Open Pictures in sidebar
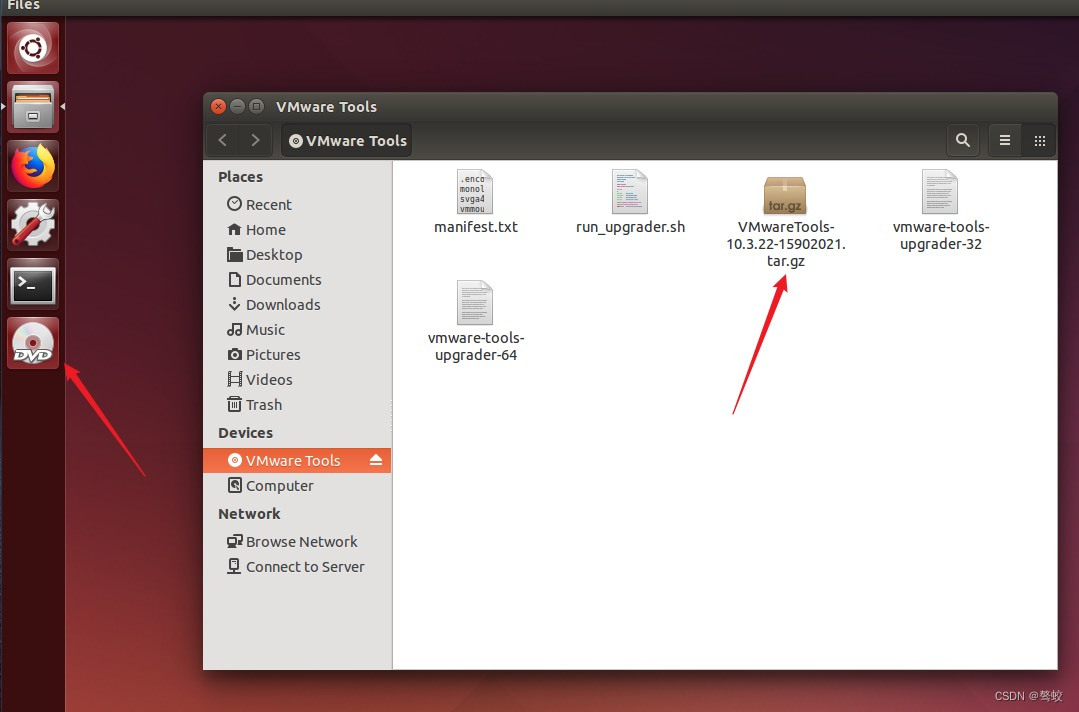This screenshot has width=1079, height=712. [x=297, y=354]
